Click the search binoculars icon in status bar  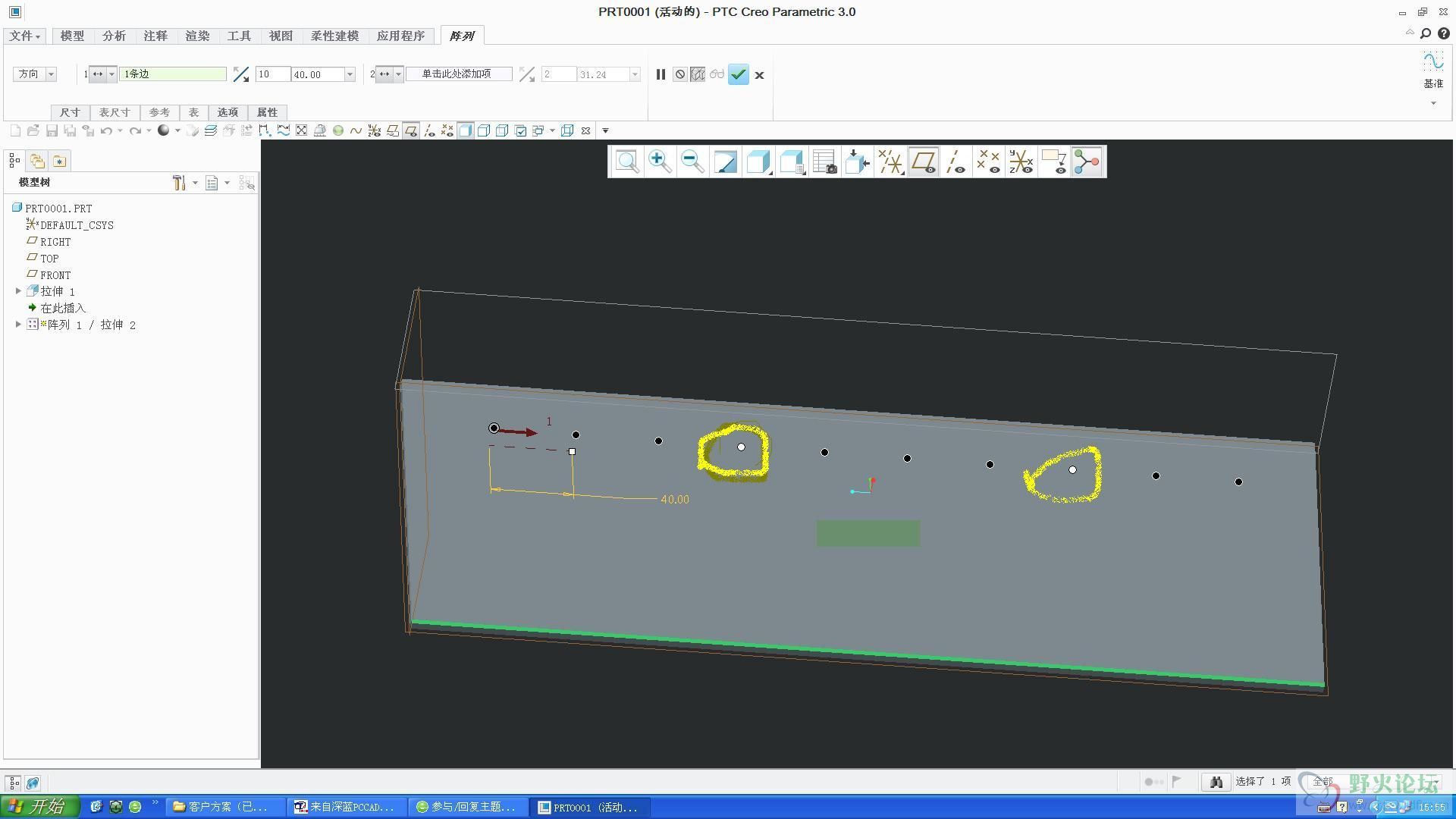coord(1216,782)
